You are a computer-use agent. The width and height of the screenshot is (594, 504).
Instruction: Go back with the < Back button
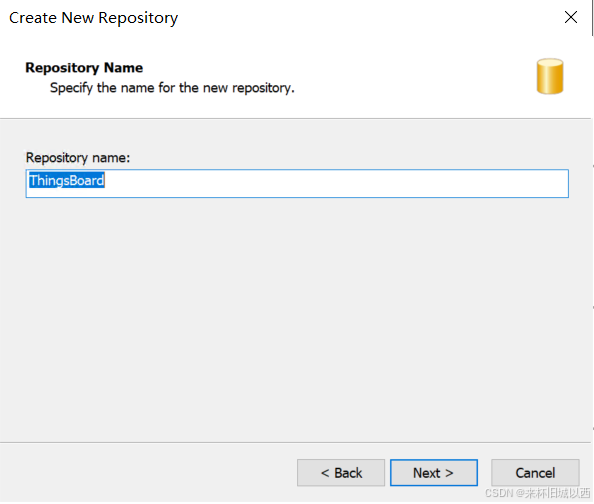[x=341, y=473]
